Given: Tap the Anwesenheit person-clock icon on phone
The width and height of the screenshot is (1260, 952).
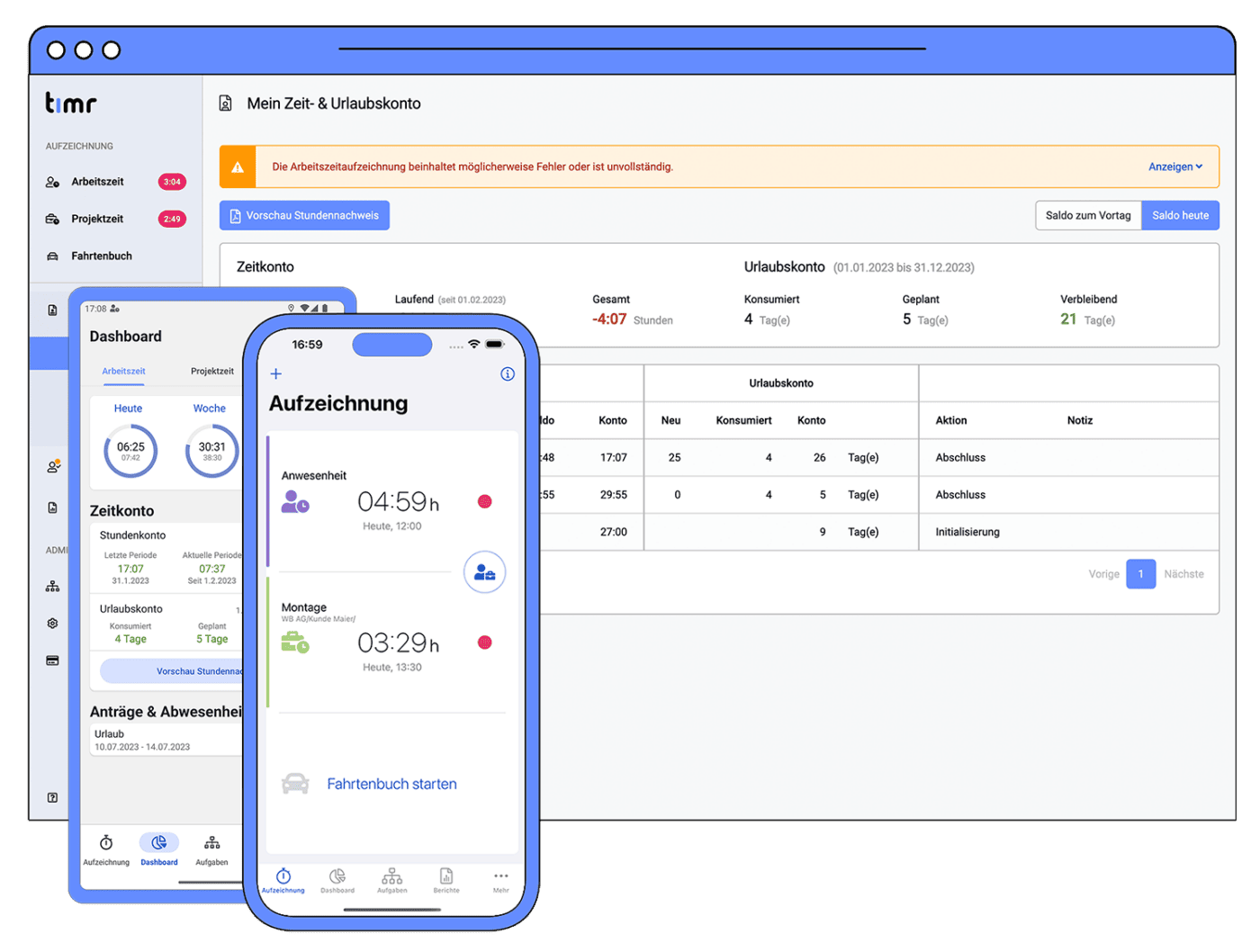Looking at the screenshot, I should click(x=295, y=501).
